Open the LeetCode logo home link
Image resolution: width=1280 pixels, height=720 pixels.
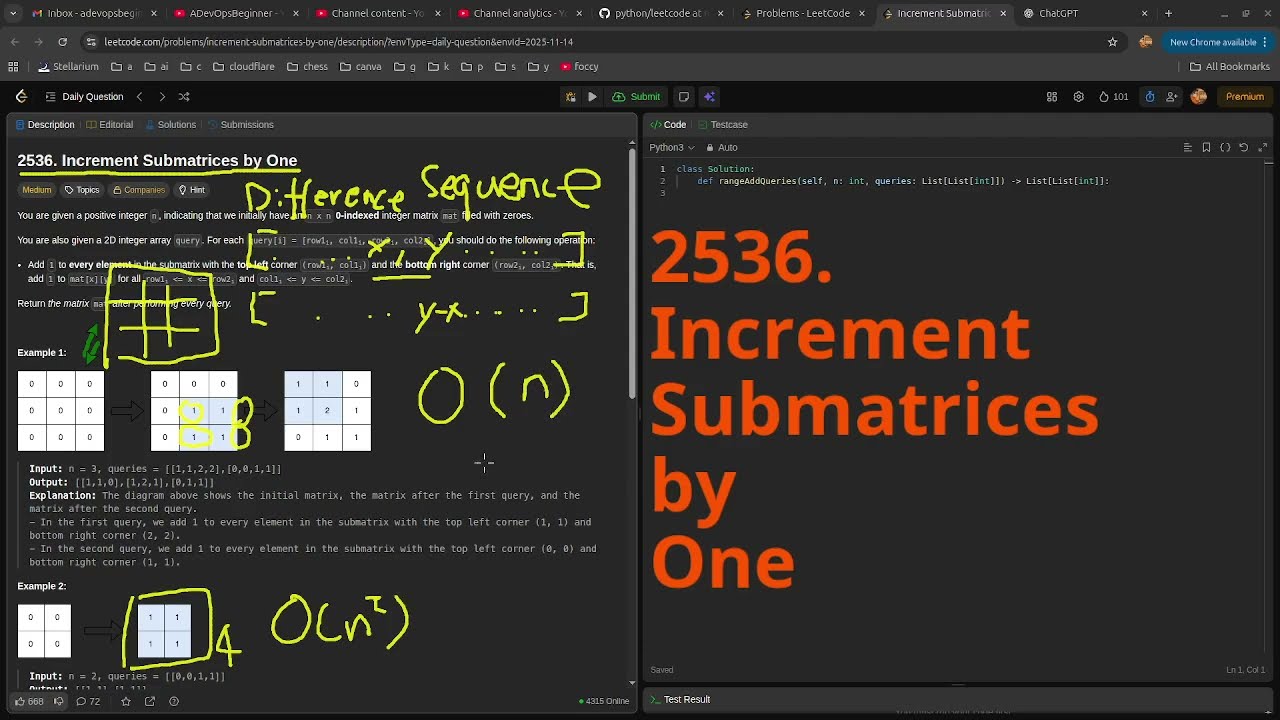tap(21, 96)
